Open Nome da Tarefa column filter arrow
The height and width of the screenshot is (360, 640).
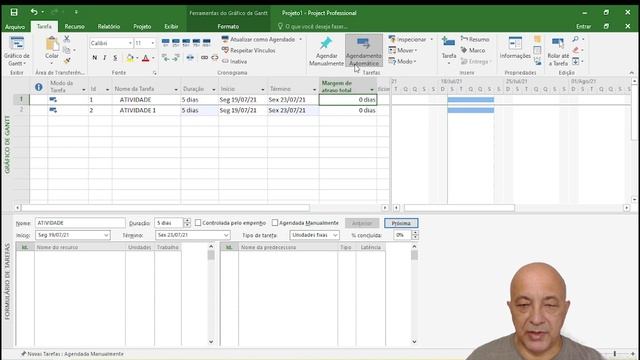point(176,89)
